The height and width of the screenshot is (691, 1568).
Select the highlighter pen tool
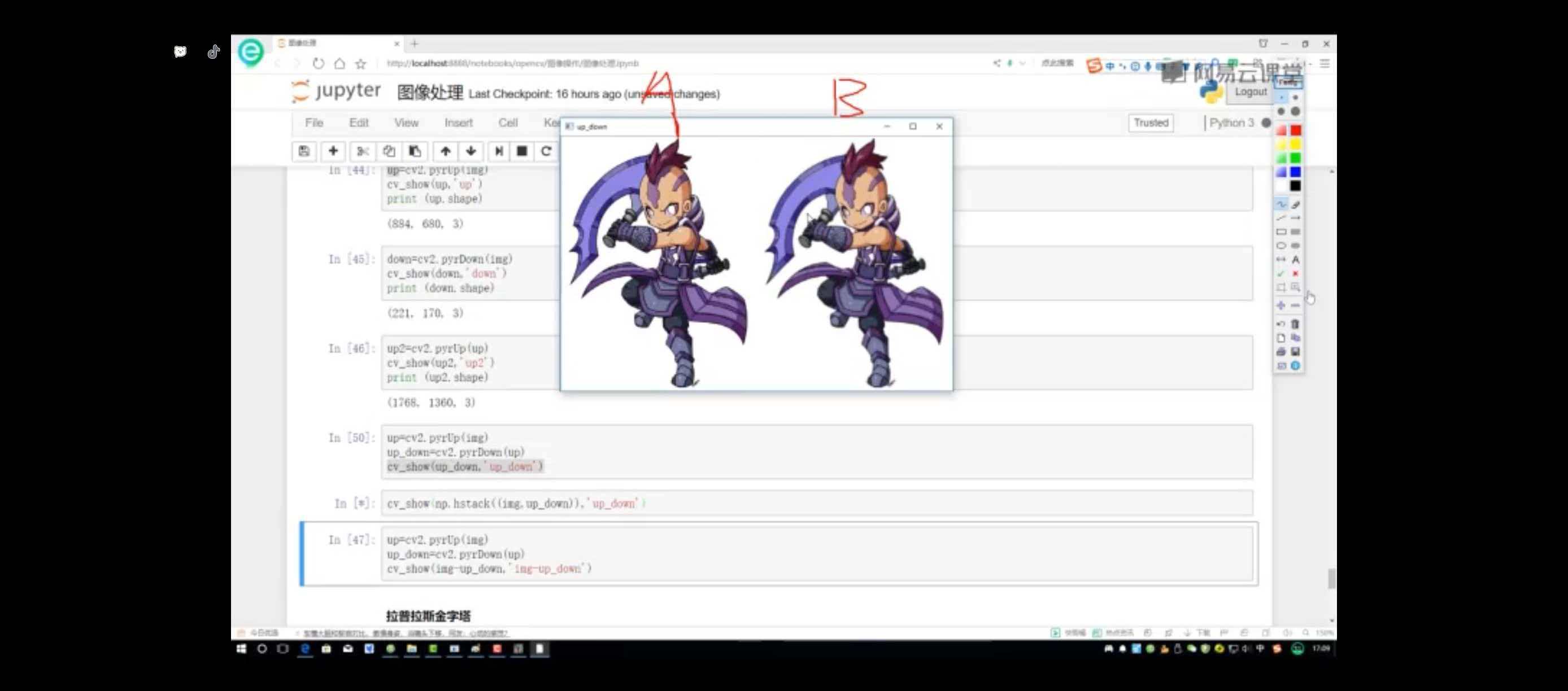[x=1296, y=204]
